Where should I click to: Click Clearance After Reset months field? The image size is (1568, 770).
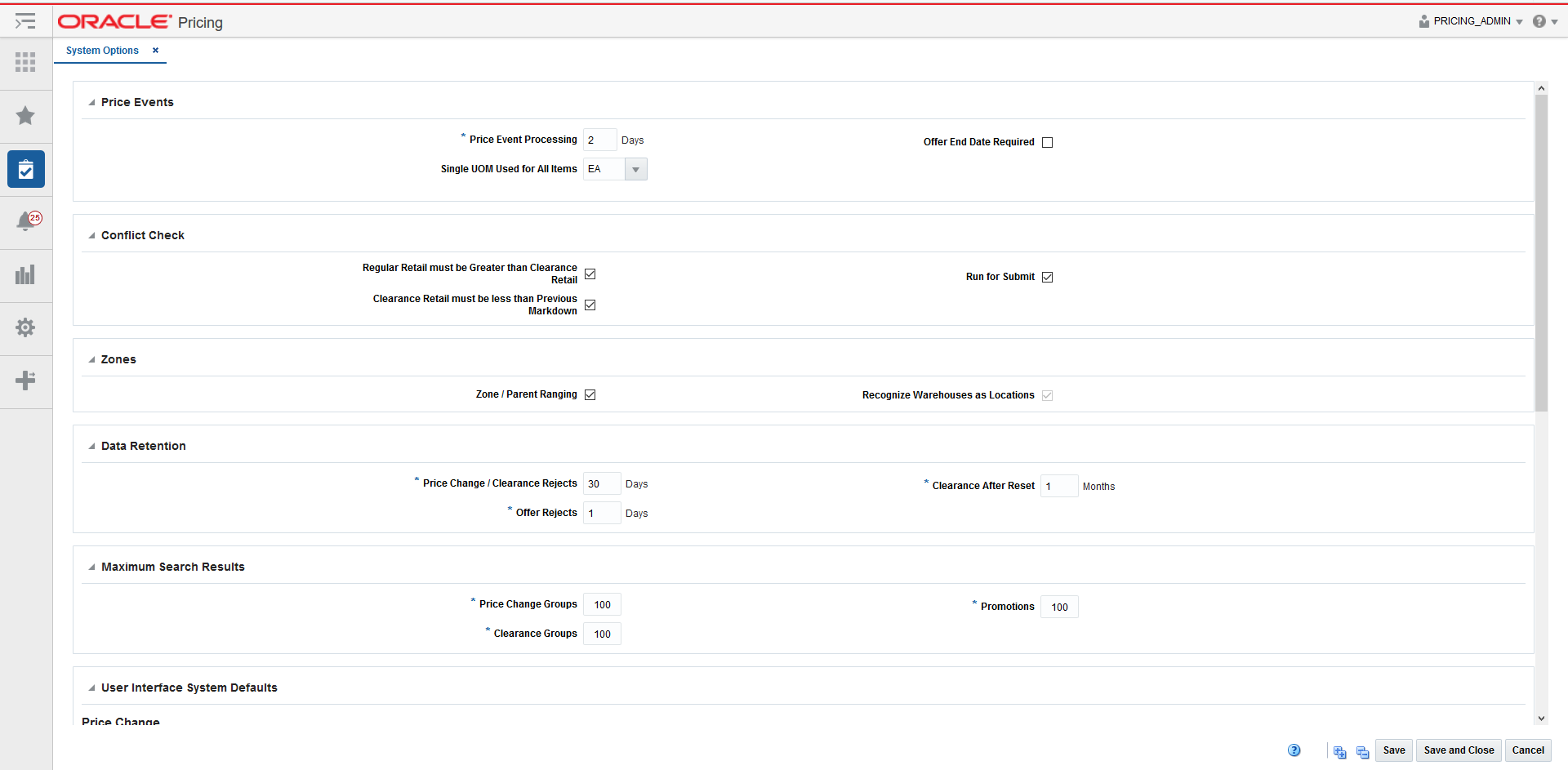1059,487
